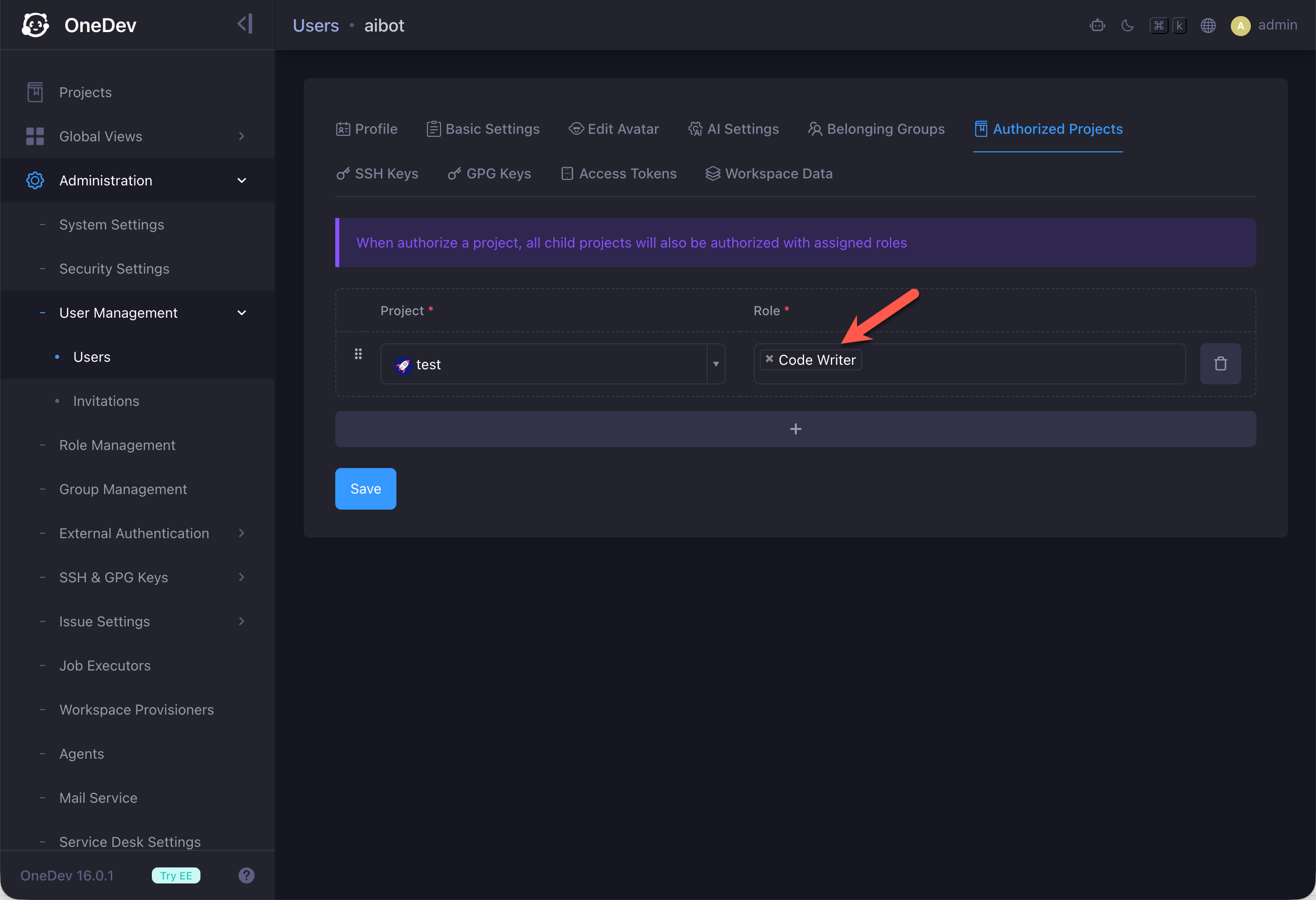This screenshot has width=1316, height=900.
Task: Delete the test project row with trash icon
Action: 1220,364
